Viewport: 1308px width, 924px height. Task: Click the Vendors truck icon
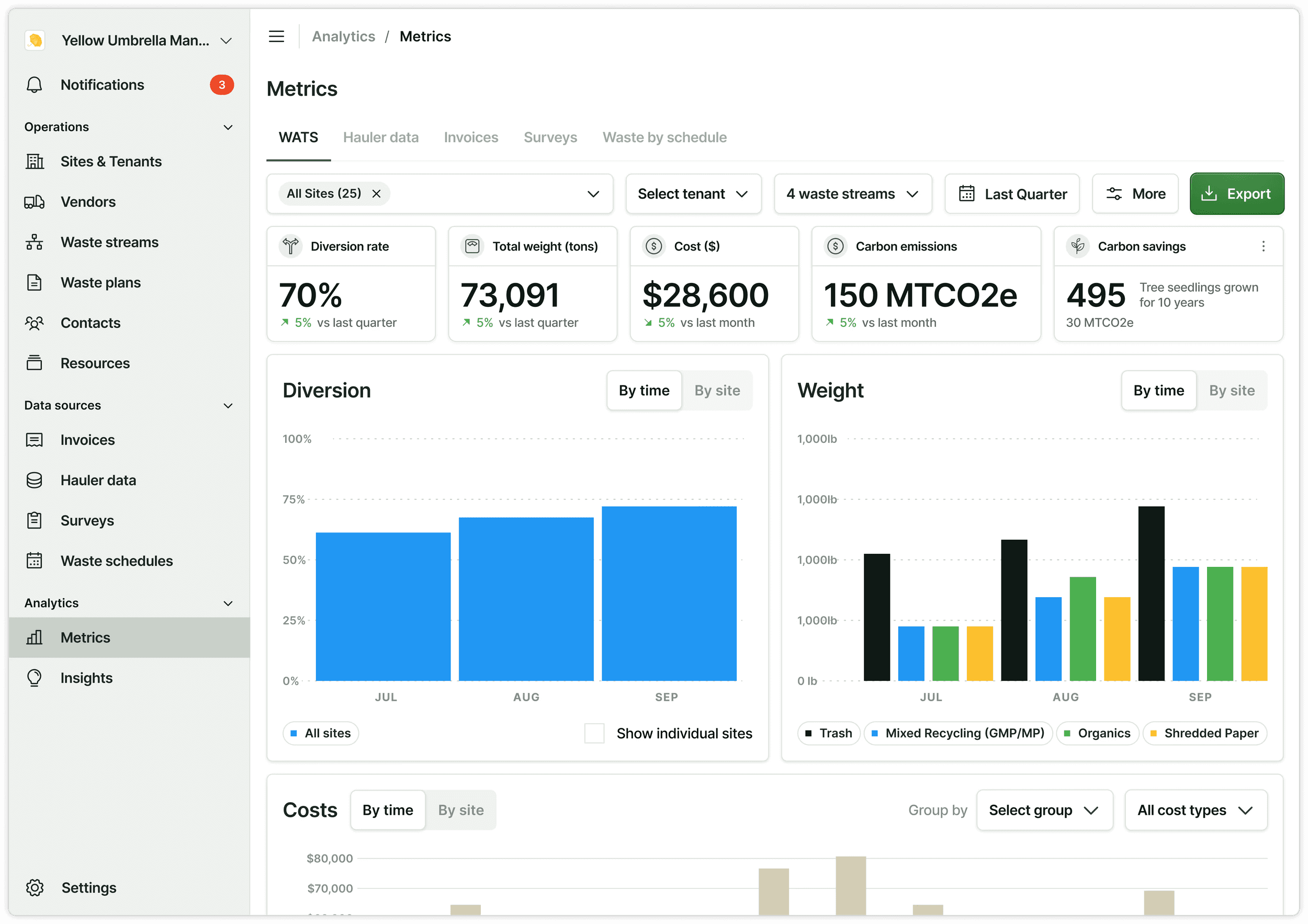click(x=34, y=202)
